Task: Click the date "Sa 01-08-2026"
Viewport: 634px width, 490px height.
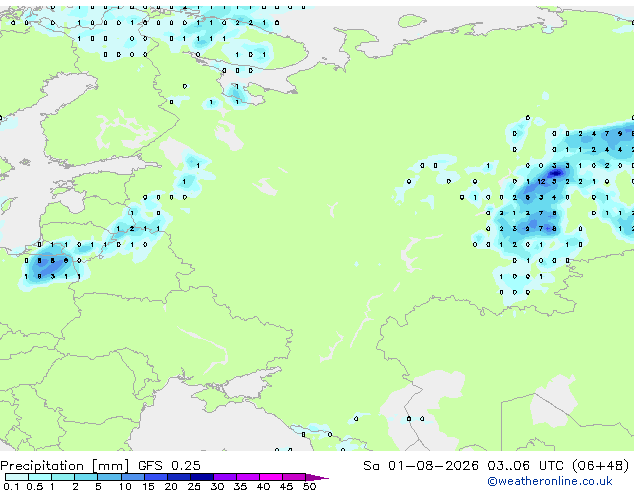Action: click(421, 466)
